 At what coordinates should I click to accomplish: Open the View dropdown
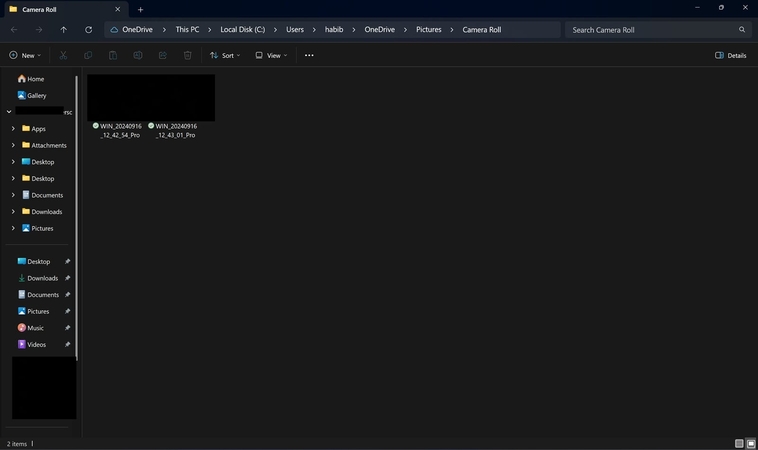271,56
